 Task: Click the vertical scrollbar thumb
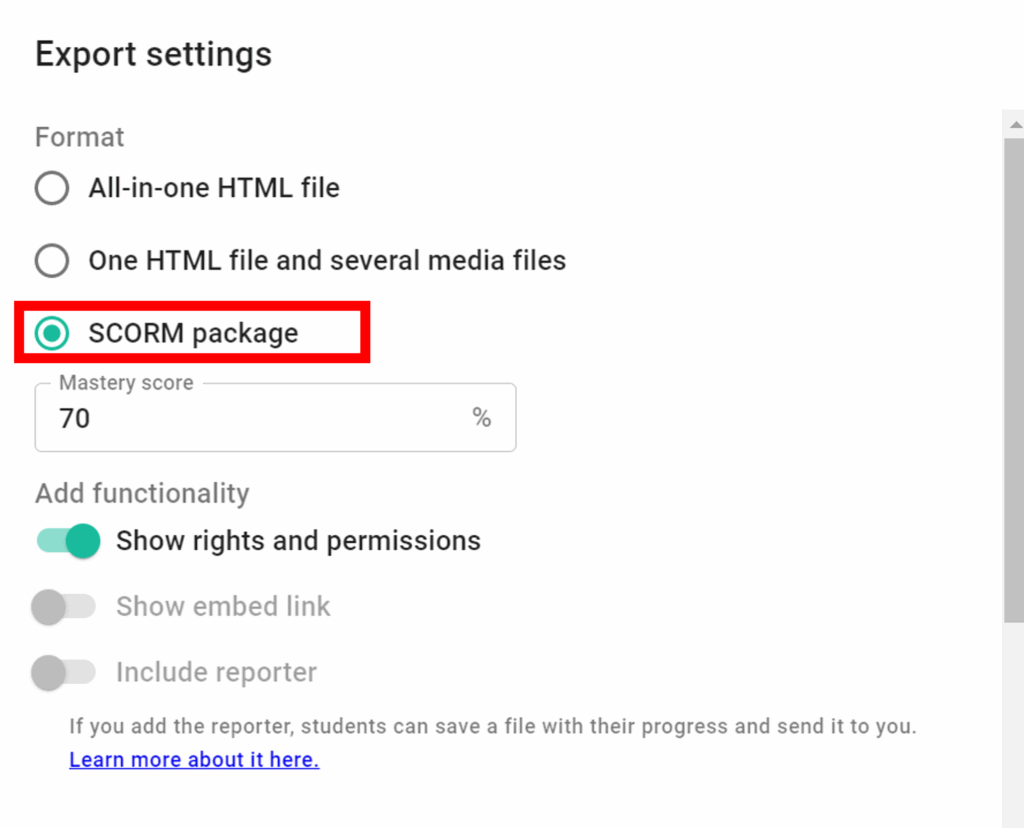click(1013, 380)
